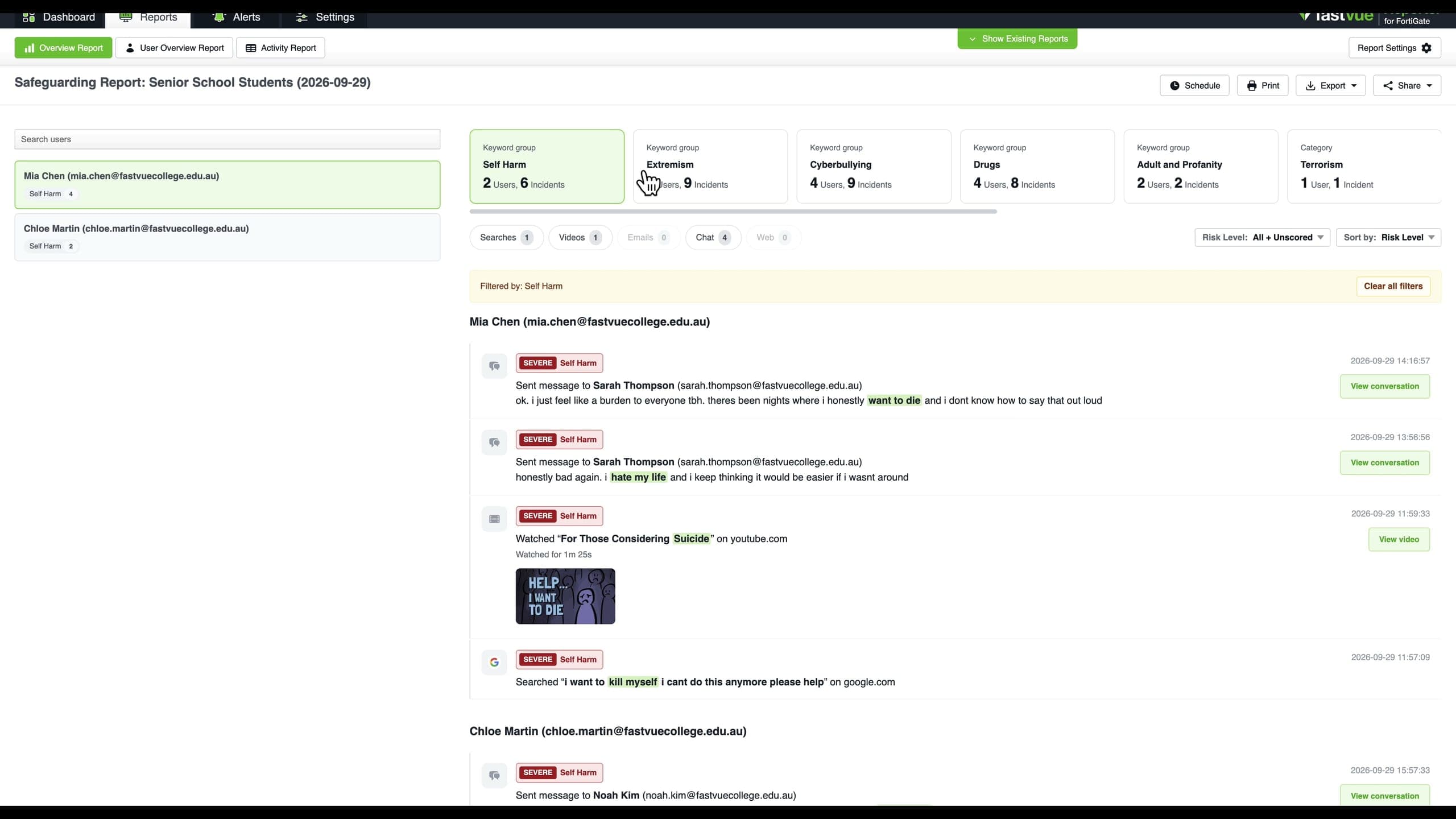View conversation for 13:56:56 message
Image resolution: width=1456 pixels, height=819 pixels.
point(1384,463)
